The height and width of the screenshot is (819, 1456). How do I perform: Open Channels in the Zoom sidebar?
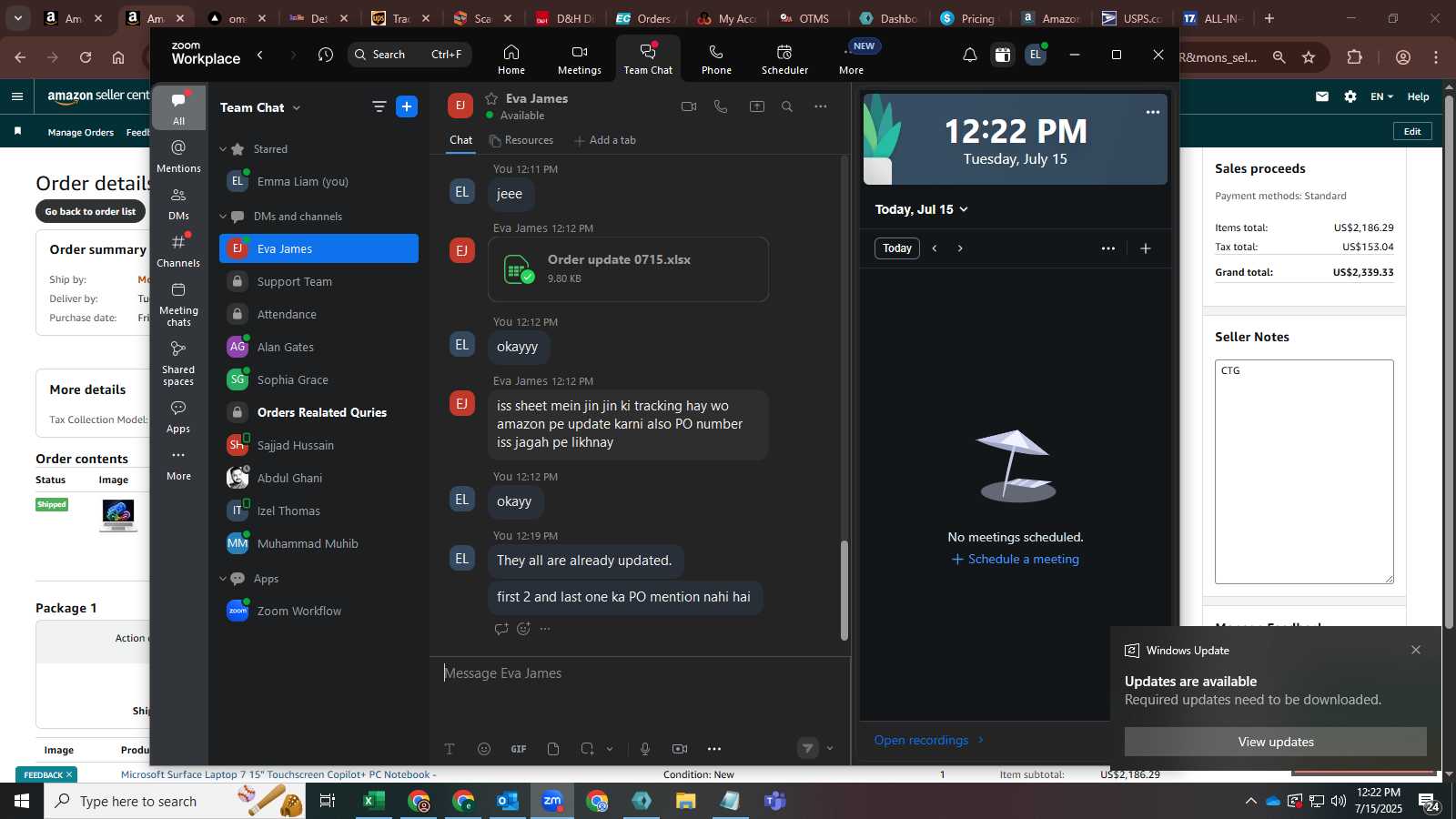tap(178, 250)
